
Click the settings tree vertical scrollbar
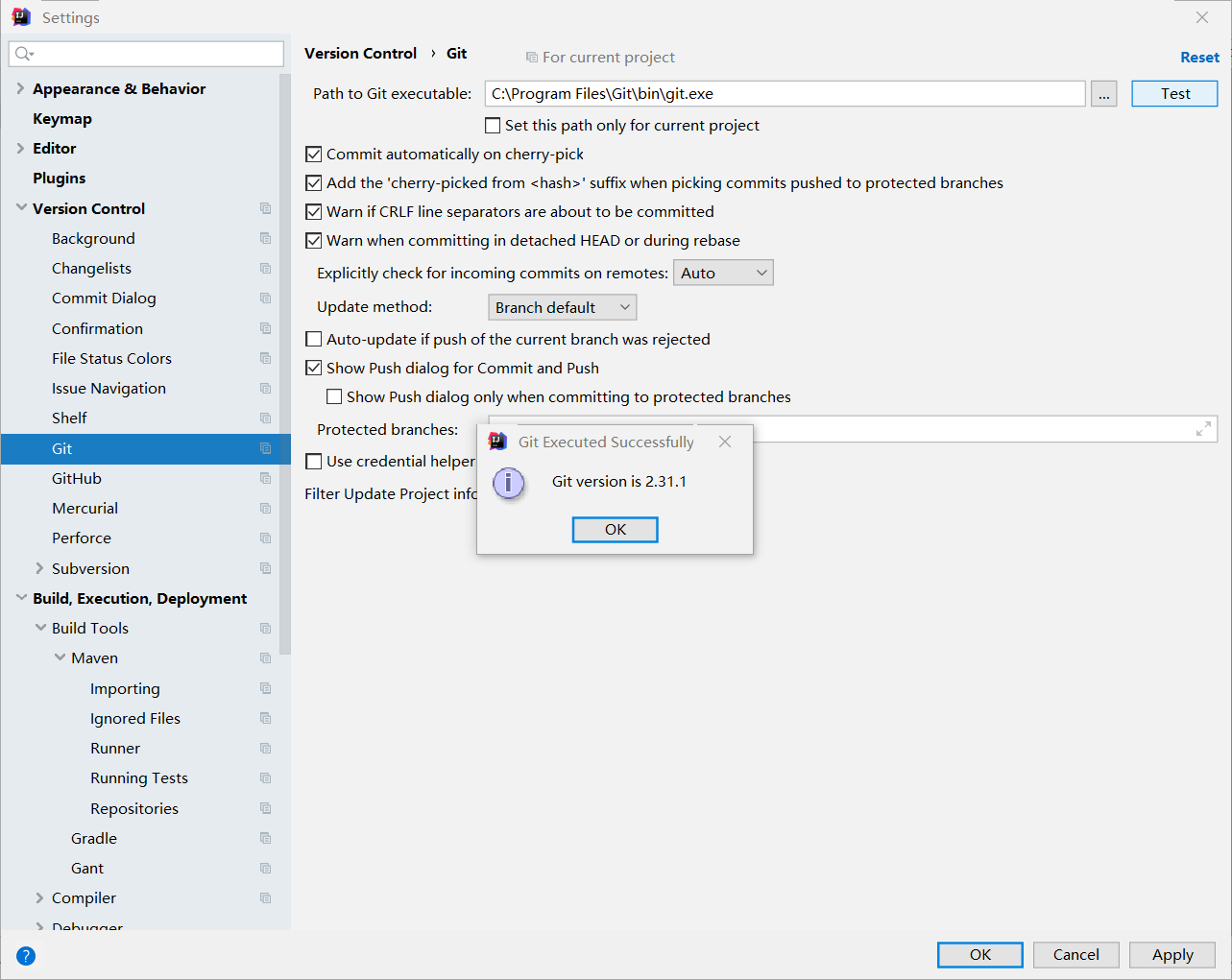click(x=284, y=365)
